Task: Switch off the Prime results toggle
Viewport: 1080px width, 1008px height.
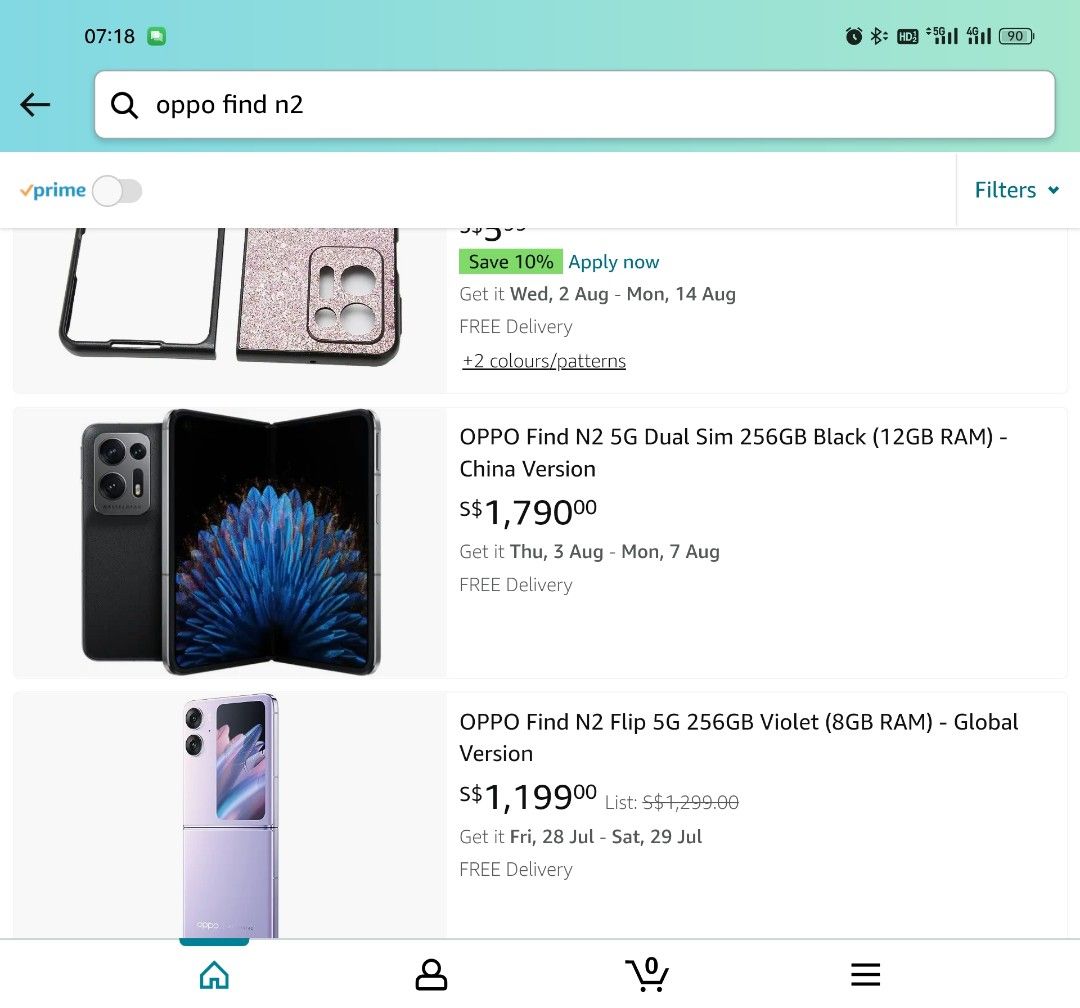Action: pos(117,190)
